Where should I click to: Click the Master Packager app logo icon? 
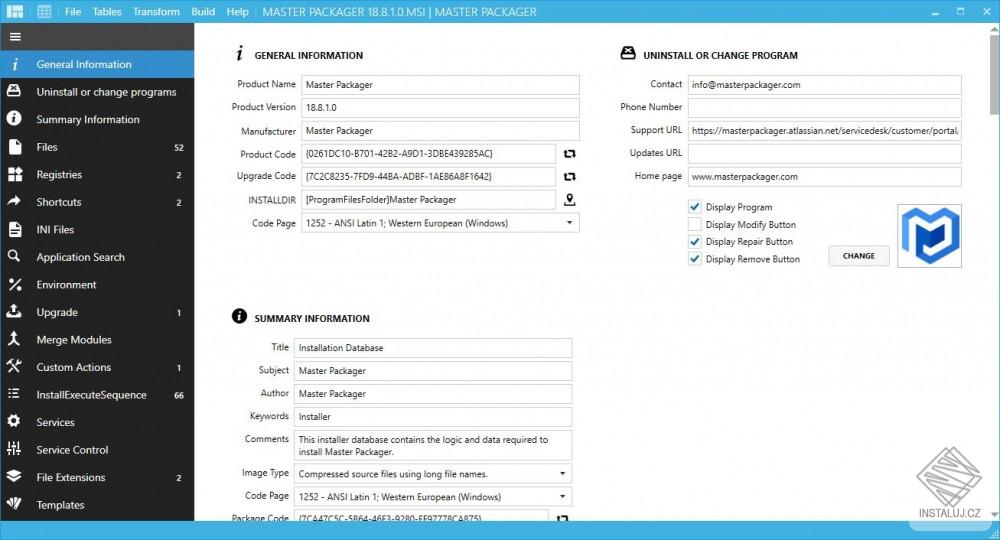[x=15, y=11]
